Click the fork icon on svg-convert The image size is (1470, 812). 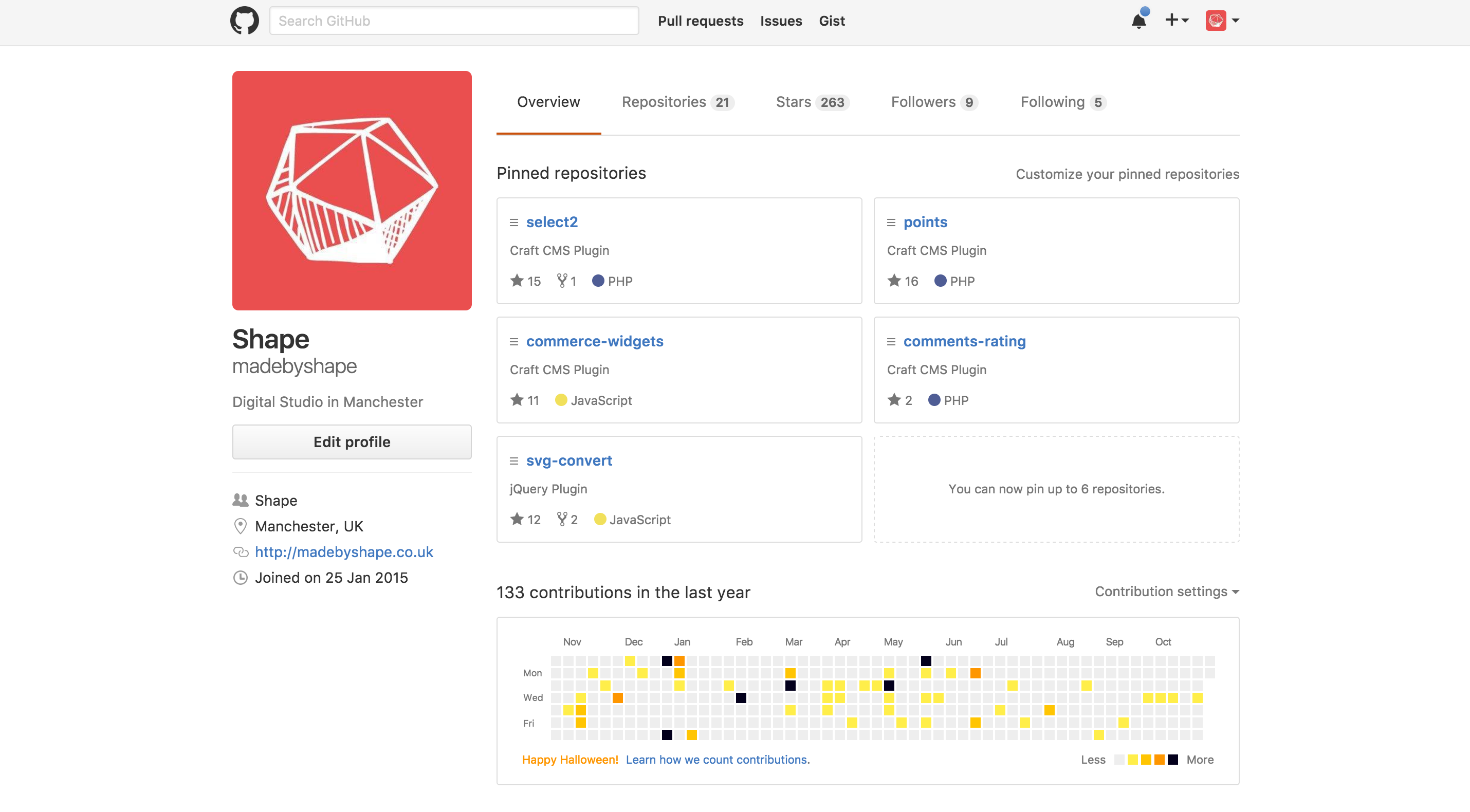click(x=561, y=519)
